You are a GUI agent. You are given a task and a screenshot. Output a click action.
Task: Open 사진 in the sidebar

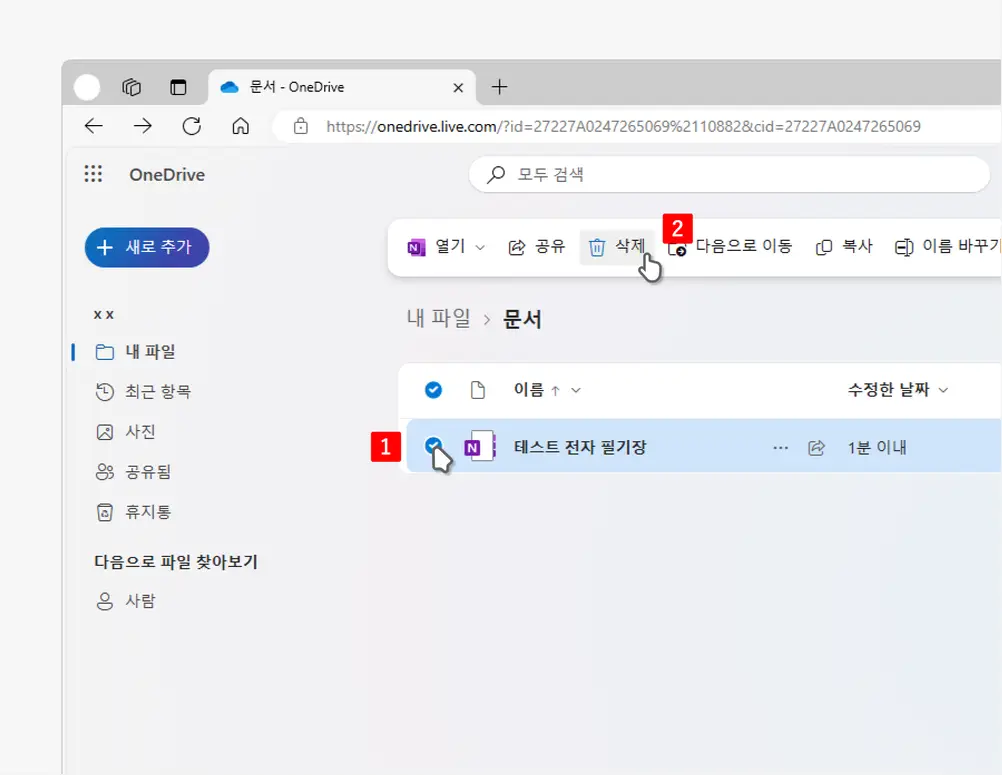[125, 432]
